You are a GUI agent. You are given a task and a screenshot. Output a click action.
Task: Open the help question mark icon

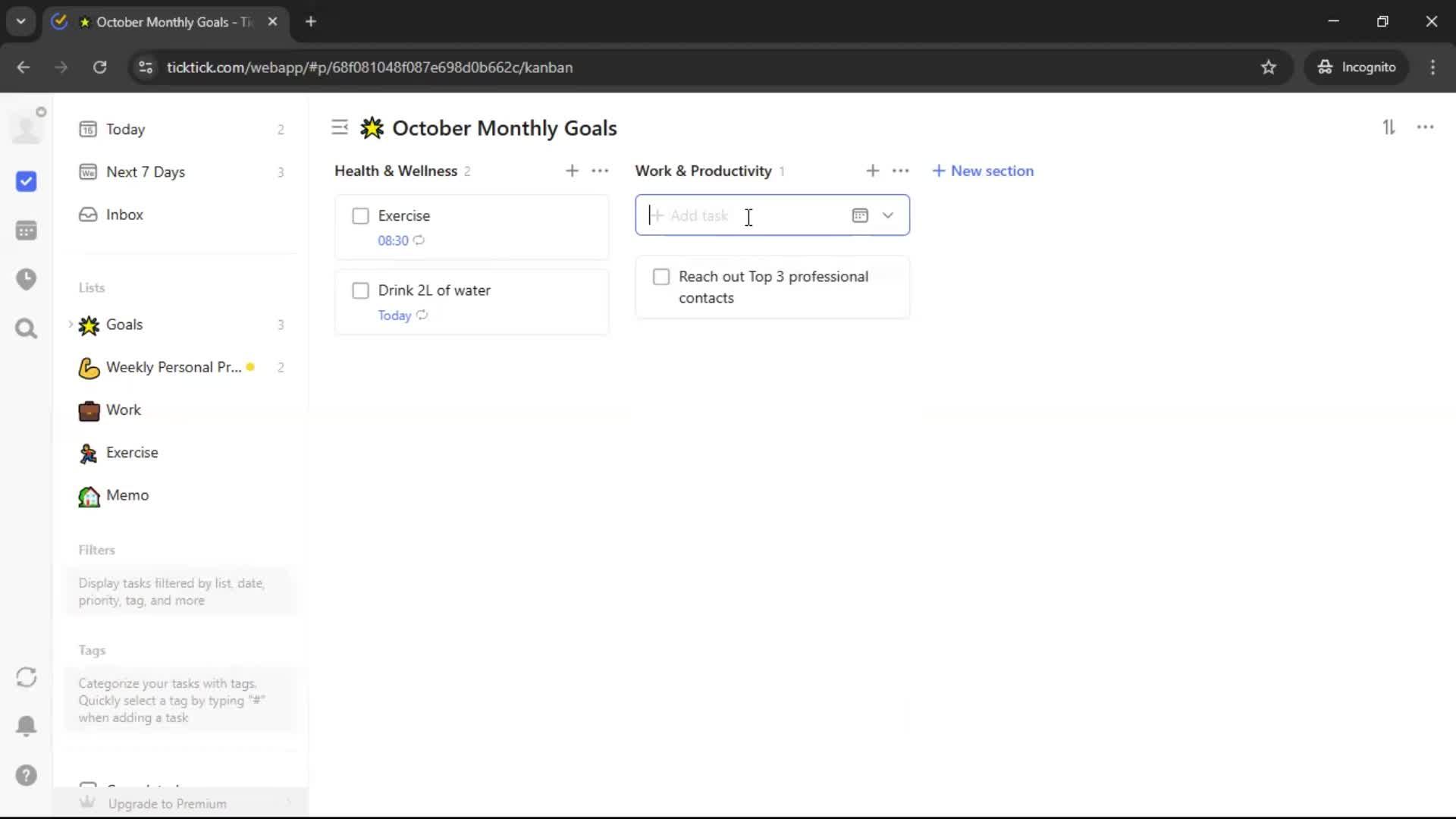(x=26, y=775)
